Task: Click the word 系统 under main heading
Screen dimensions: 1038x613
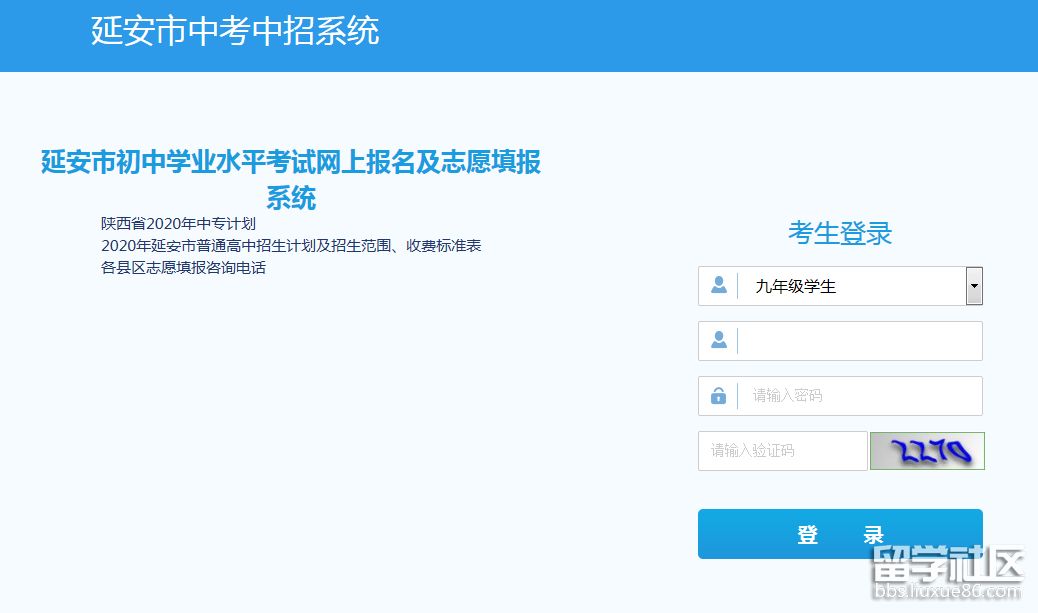Action: [x=291, y=197]
